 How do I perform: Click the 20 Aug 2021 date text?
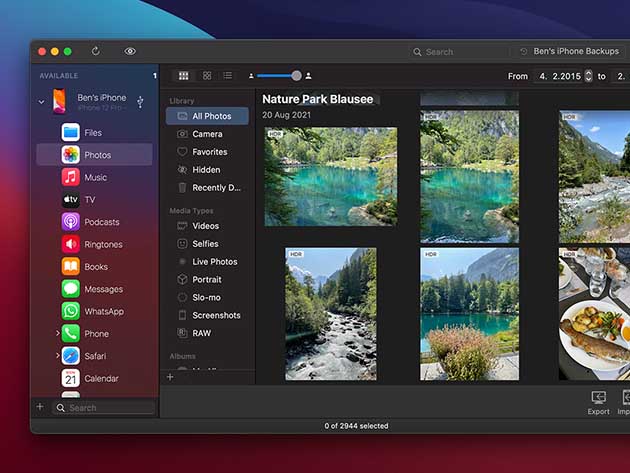286,115
